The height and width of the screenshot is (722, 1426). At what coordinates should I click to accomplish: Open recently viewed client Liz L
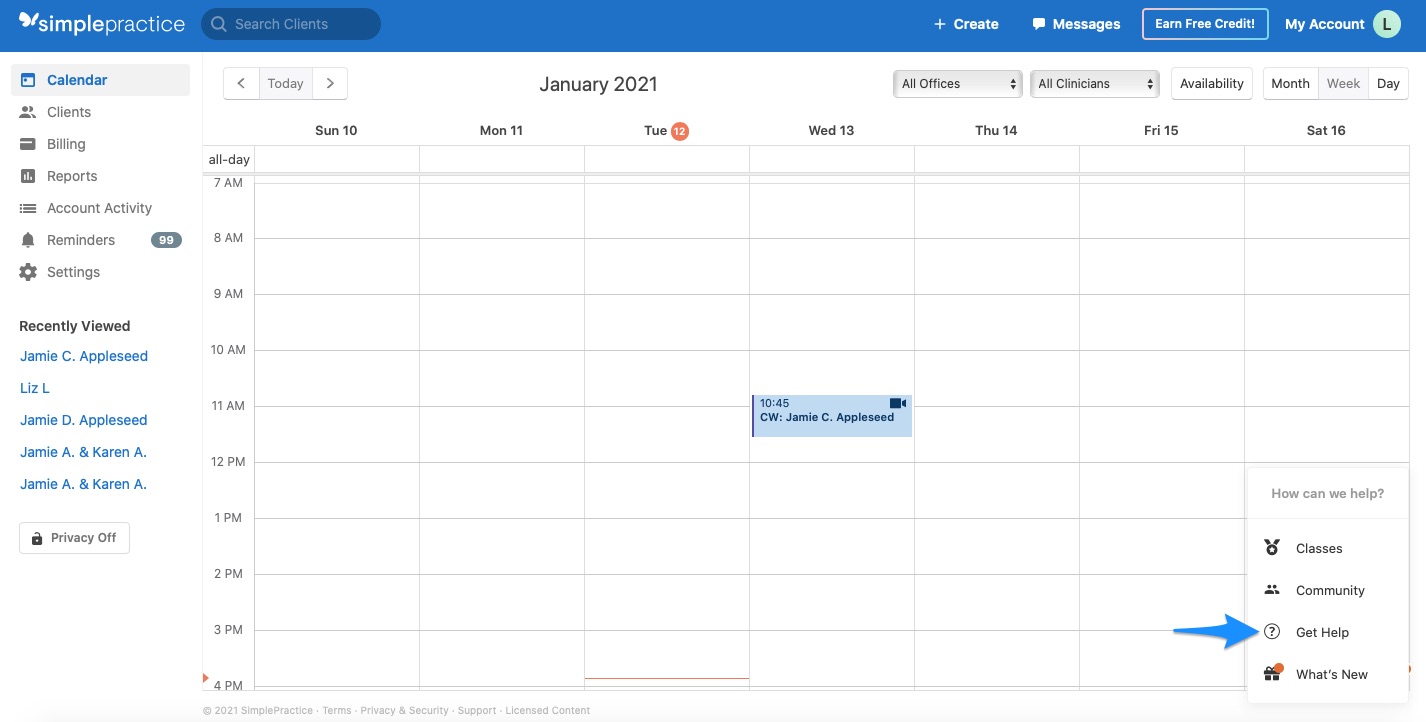35,388
